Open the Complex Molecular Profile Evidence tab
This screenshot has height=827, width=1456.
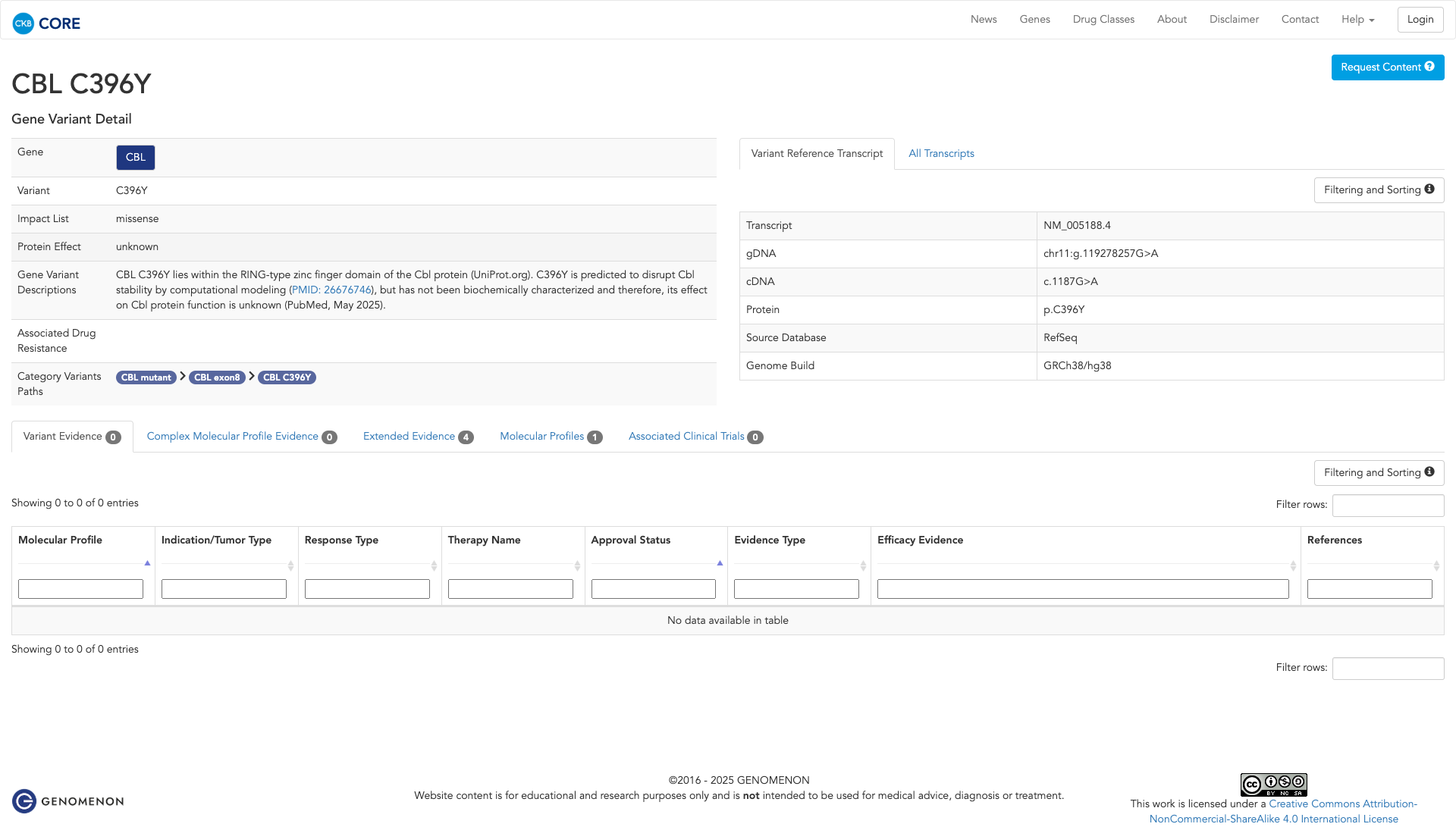tap(242, 437)
